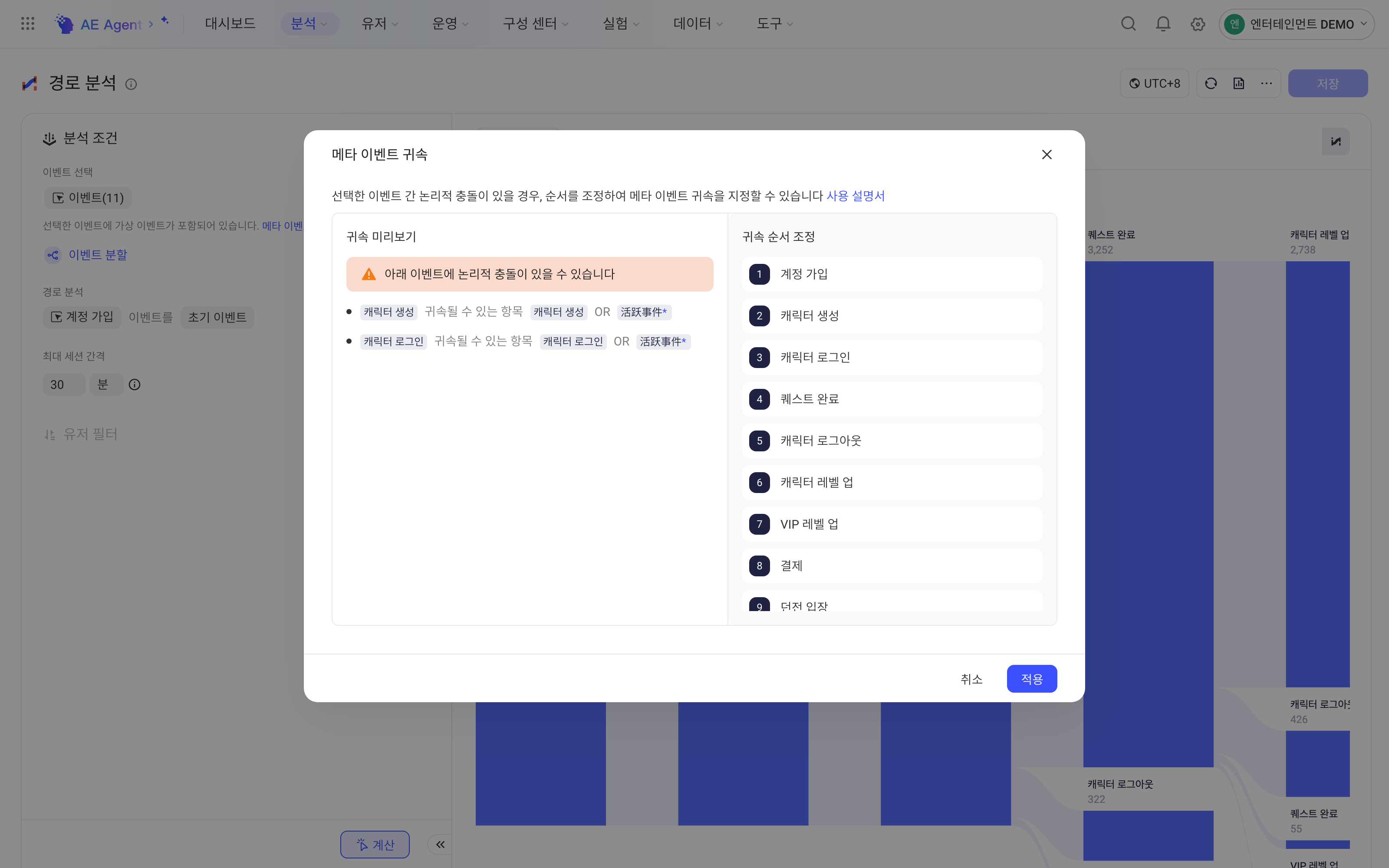Open the 엔터테인먼트 DEMO project dropdown
This screenshot has height=868, width=1389.
pos(1296,24)
